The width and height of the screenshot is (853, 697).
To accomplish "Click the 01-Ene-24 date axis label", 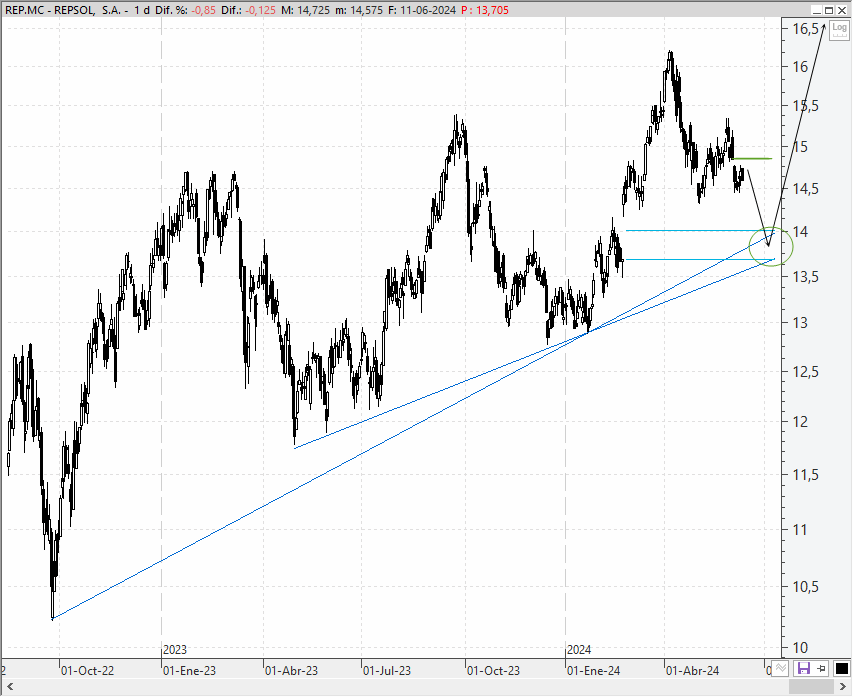I will 594,671.
